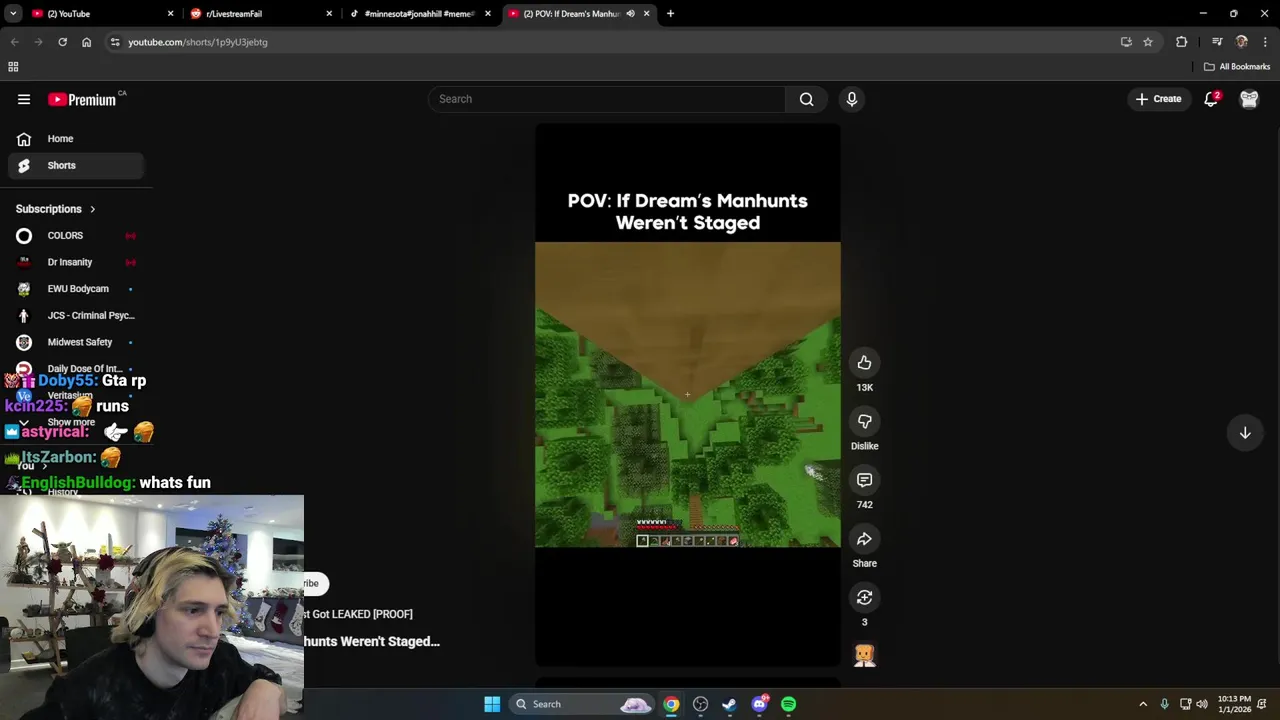Open Dr Insanity channel subscription
This screenshot has height=720, width=1280.
point(76,262)
